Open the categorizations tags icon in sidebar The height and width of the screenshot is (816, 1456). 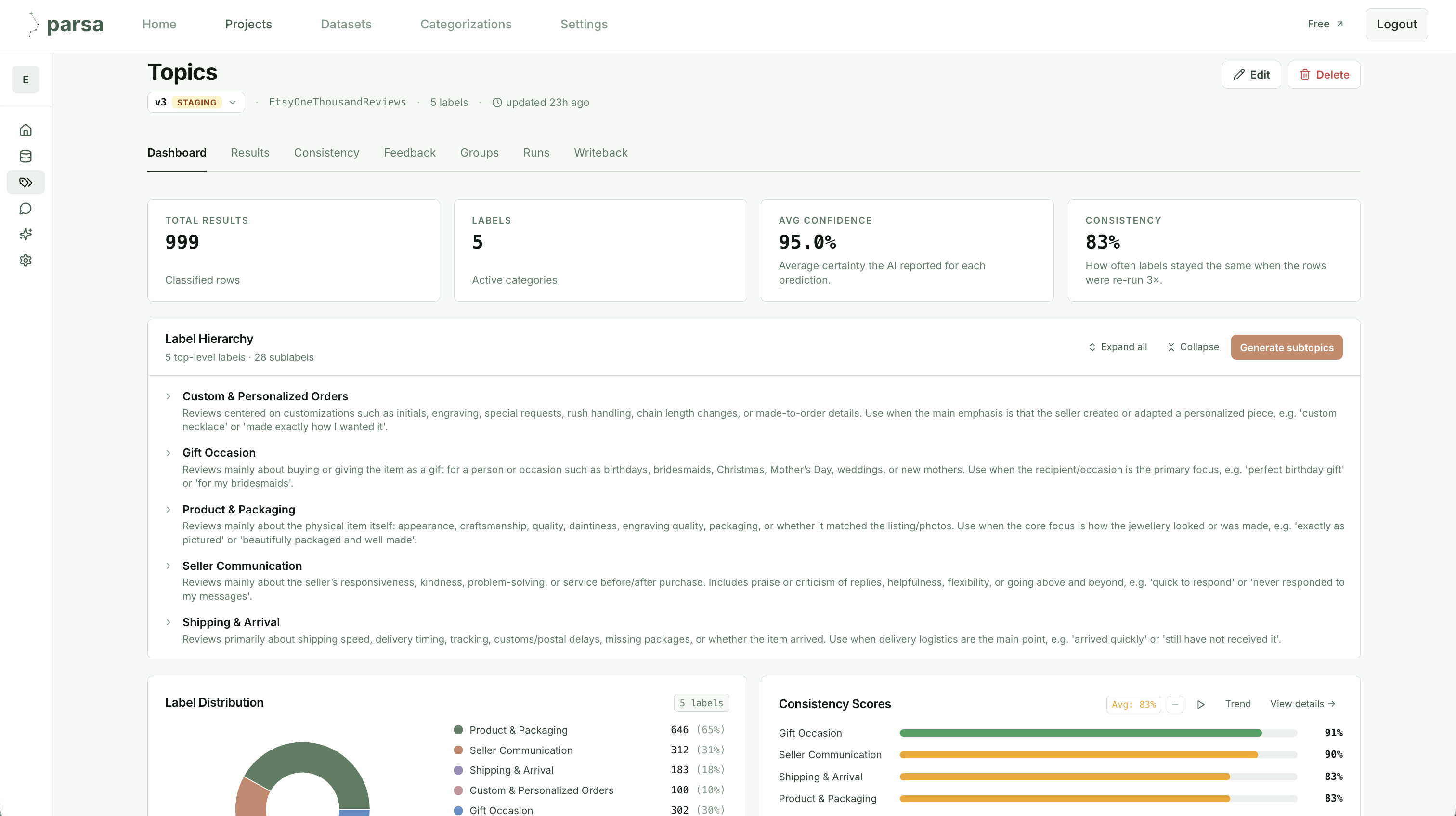tap(26, 182)
